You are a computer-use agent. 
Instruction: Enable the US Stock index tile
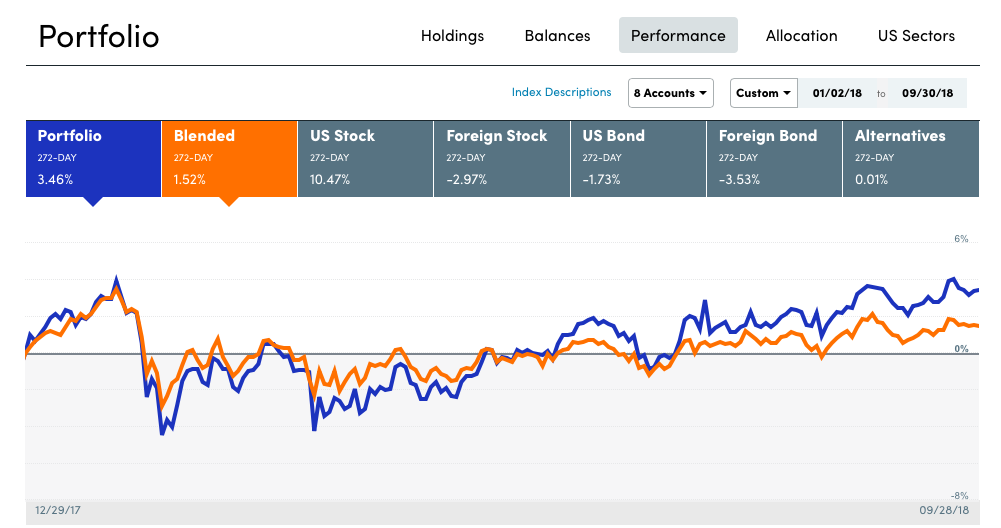click(x=365, y=158)
